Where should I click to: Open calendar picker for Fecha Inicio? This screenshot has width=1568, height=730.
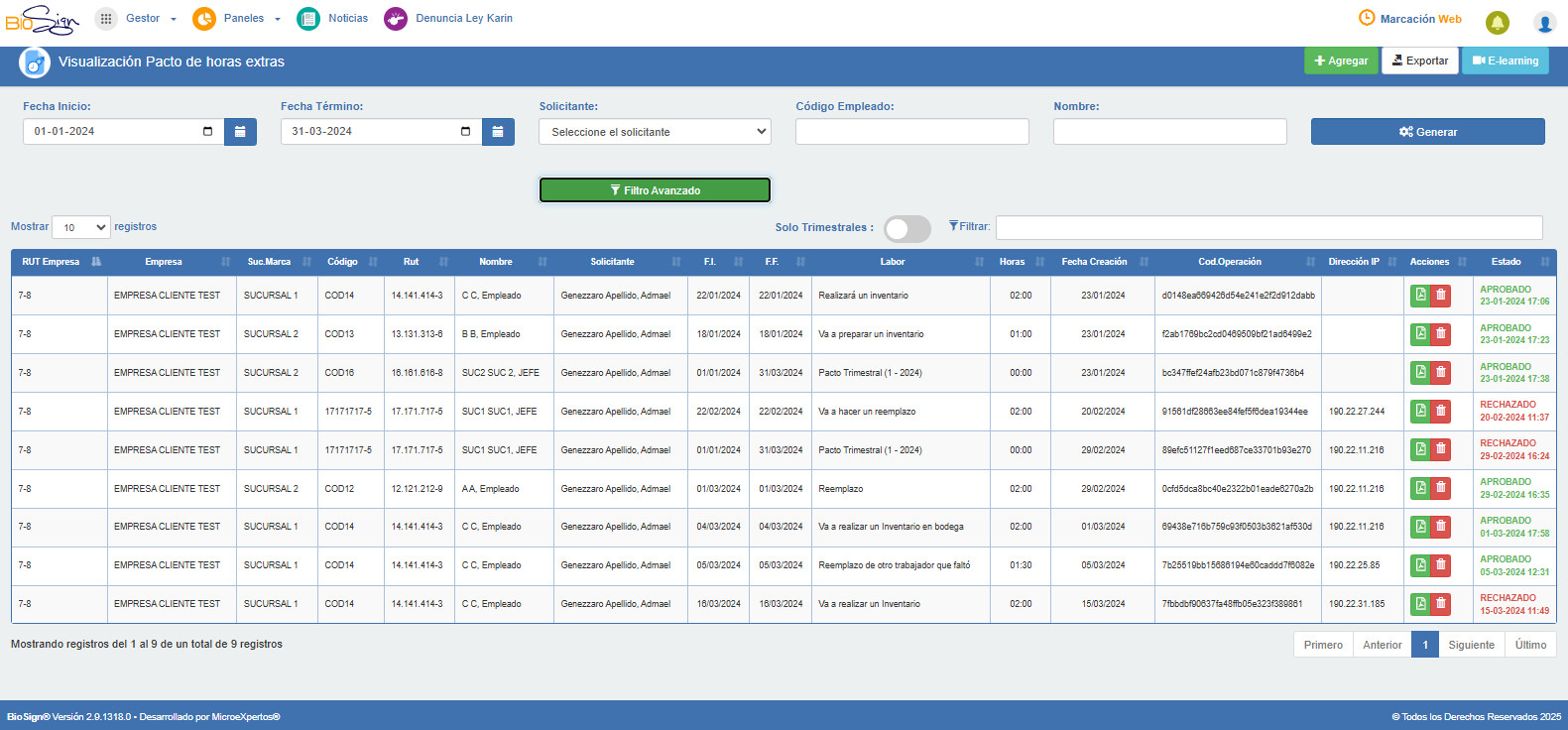pyautogui.click(x=240, y=132)
